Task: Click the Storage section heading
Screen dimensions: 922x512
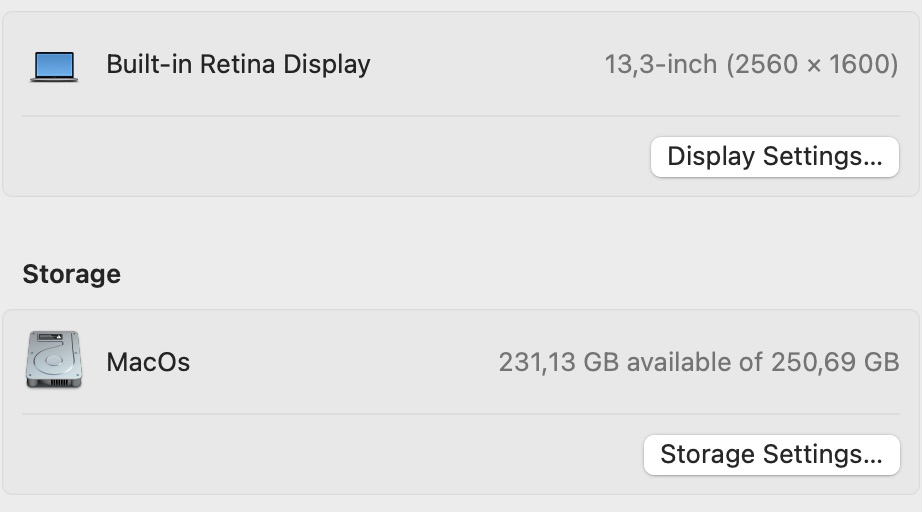Action: (x=71, y=274)
